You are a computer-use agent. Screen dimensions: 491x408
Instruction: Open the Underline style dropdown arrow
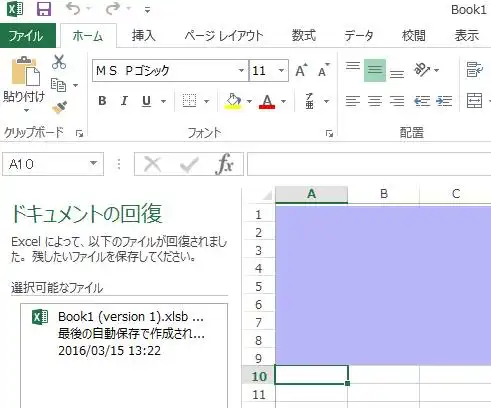click(163, 101)
